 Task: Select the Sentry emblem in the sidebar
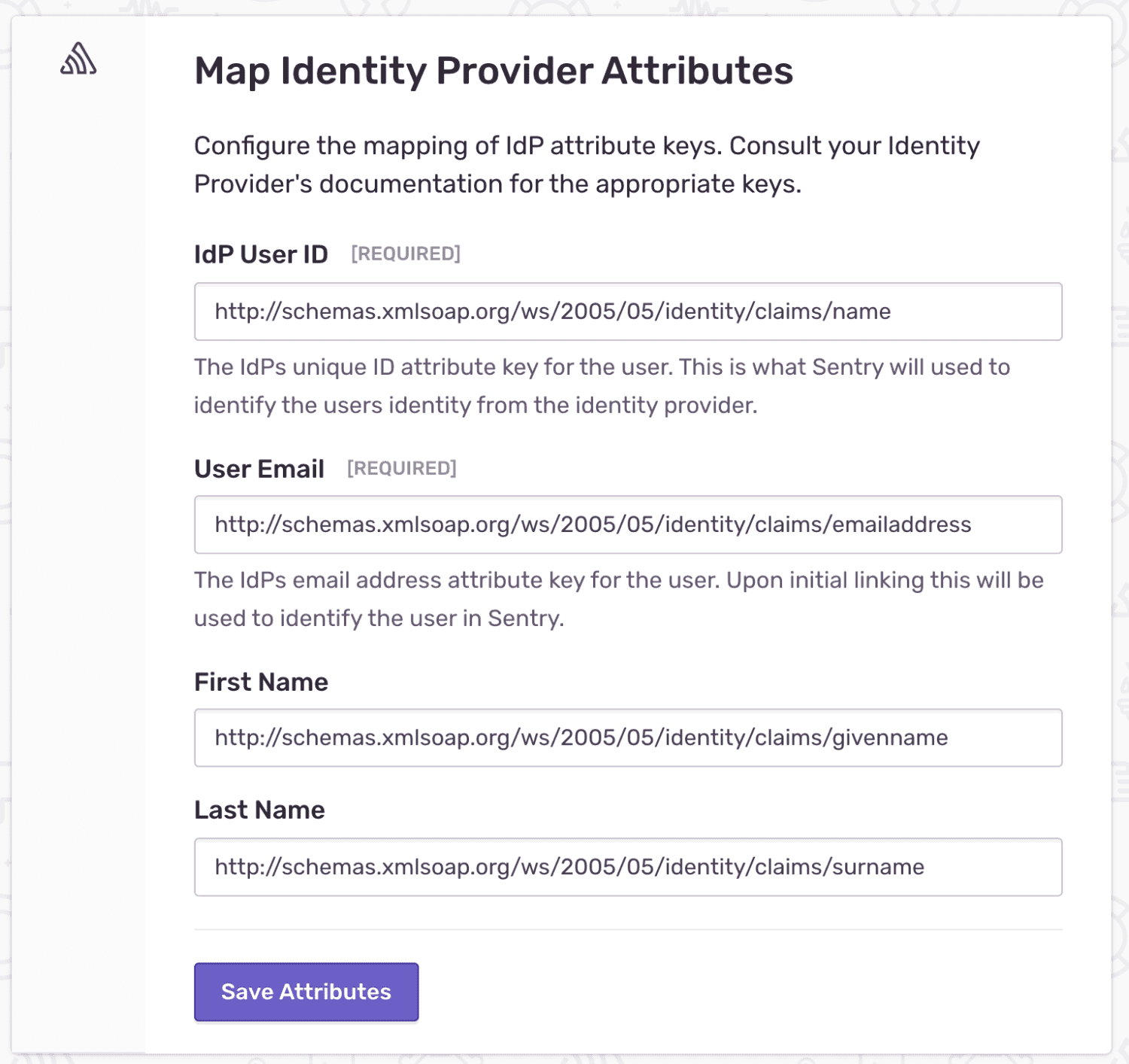(78, 59)
